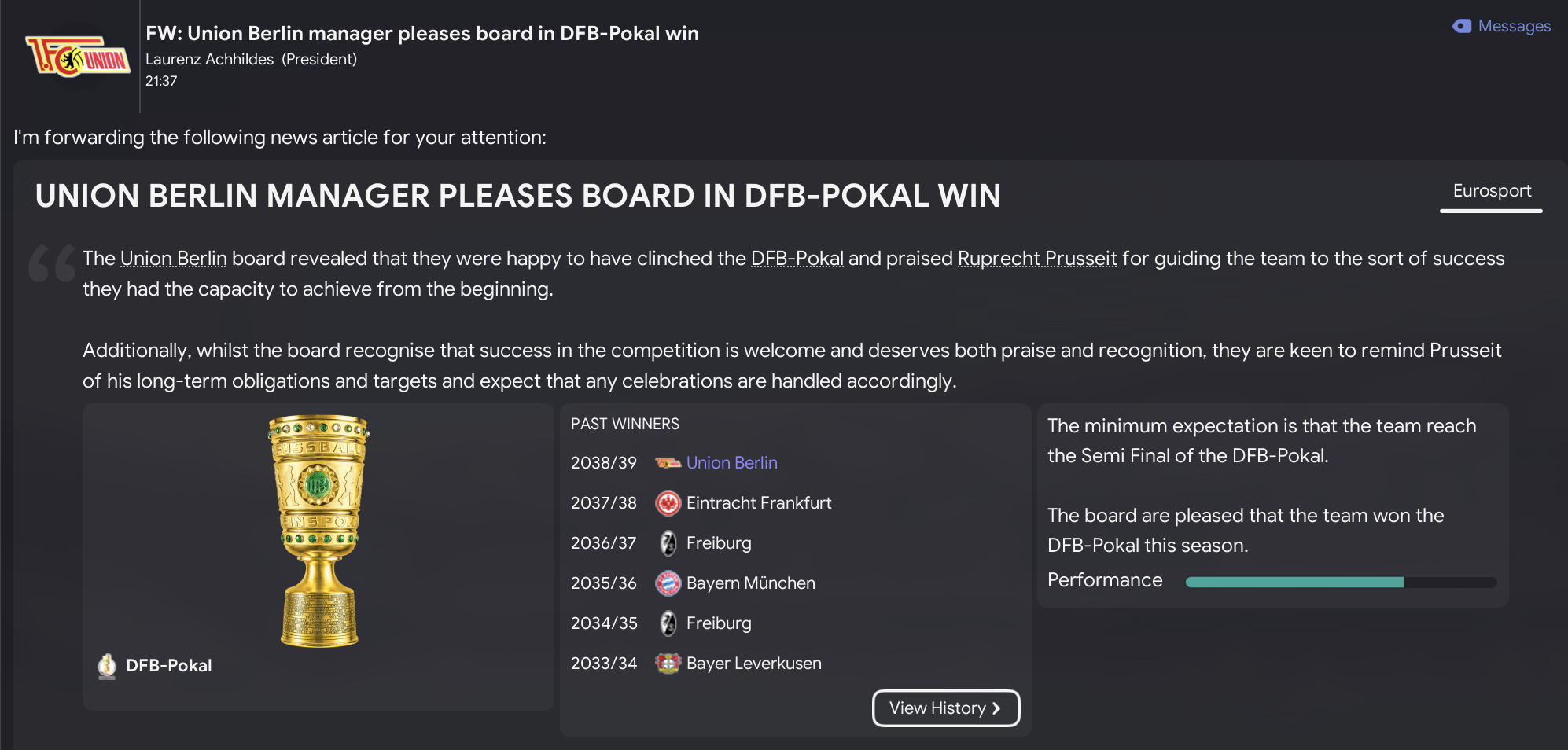Select the Eurosport news source tab

pos(1491,192)
